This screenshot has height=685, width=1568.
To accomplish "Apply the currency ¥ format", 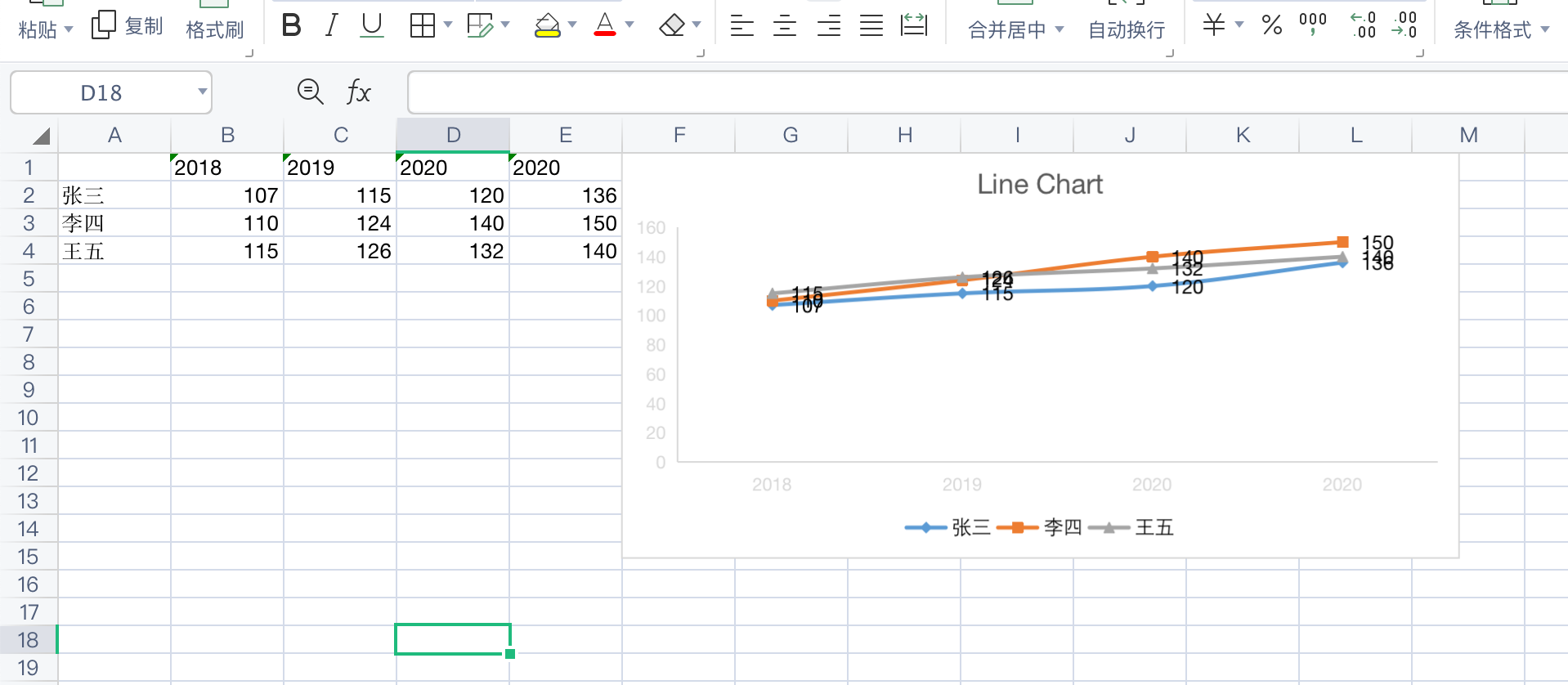I will (x=1214, y=25).
